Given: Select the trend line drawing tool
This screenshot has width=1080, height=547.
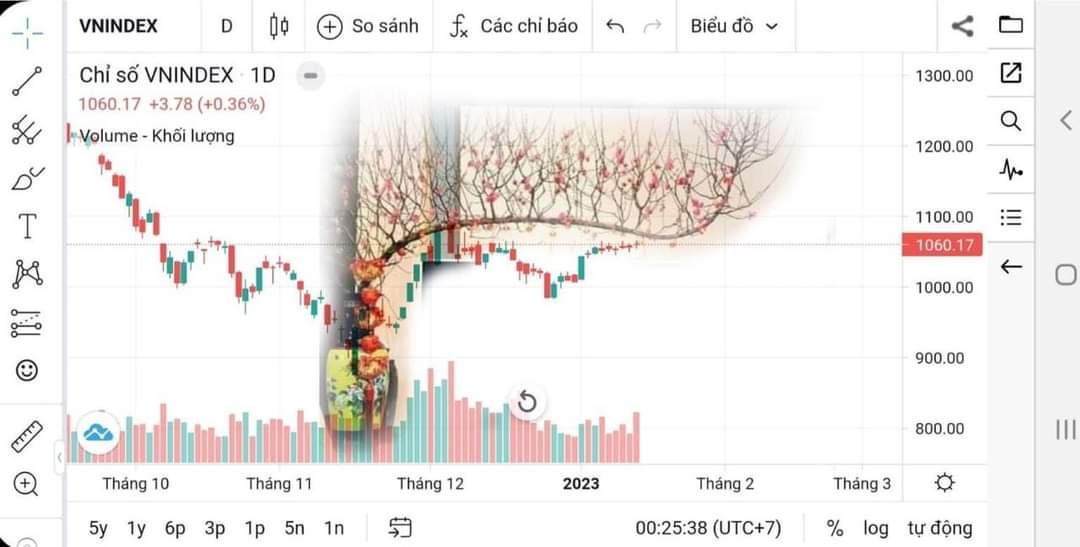Looking at the screenshot, I should (27, 81).
